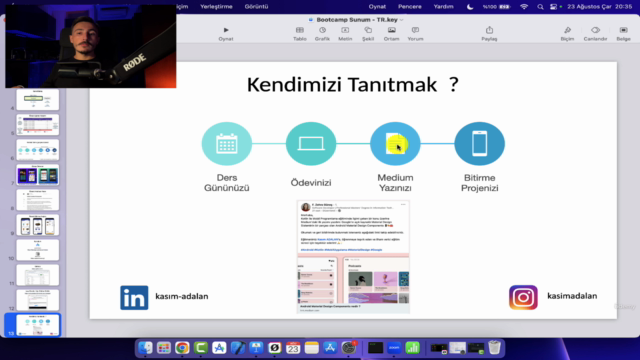Viewport: 640px width, 360px height.
Task: Select the Ders Gününüzü label
Action: pos(227,183)
